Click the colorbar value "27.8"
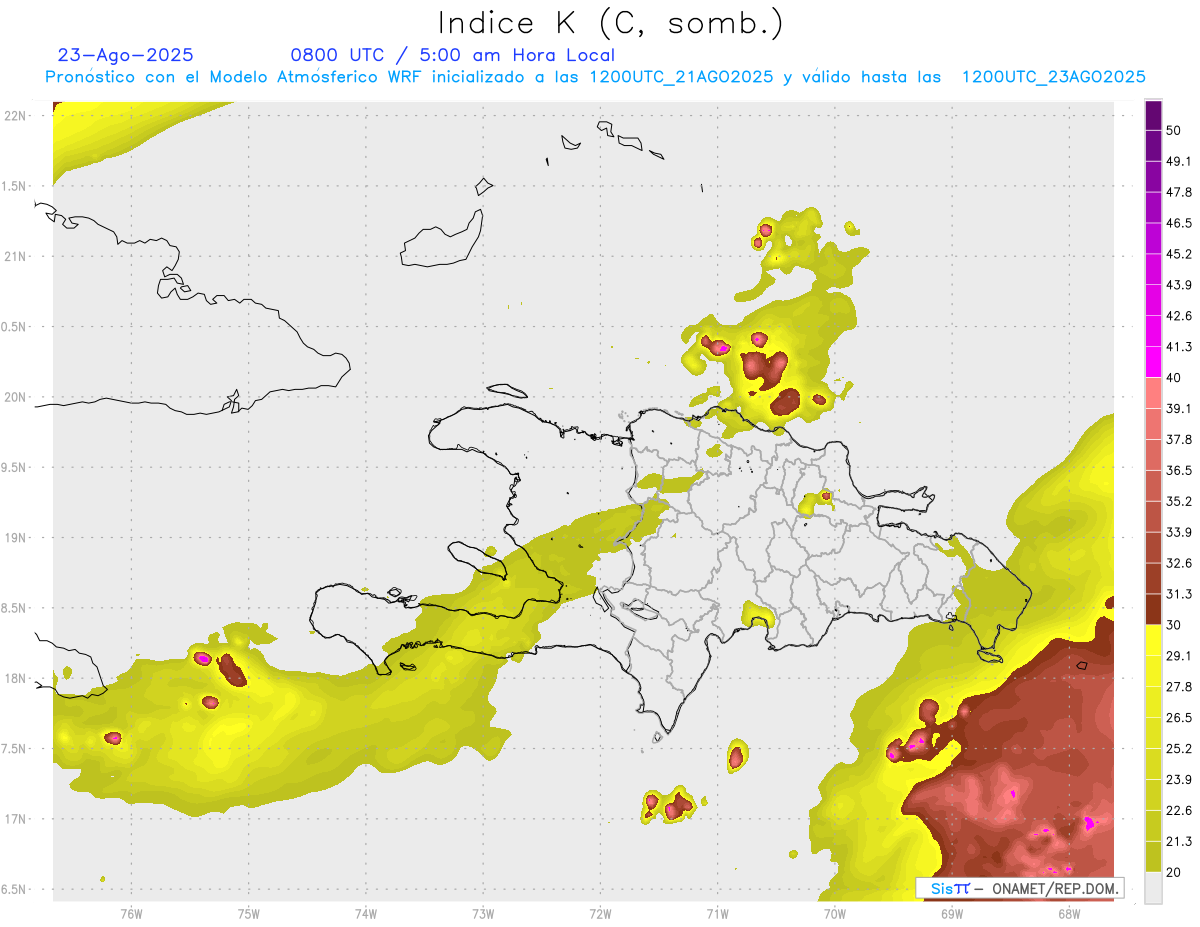 1179,687
